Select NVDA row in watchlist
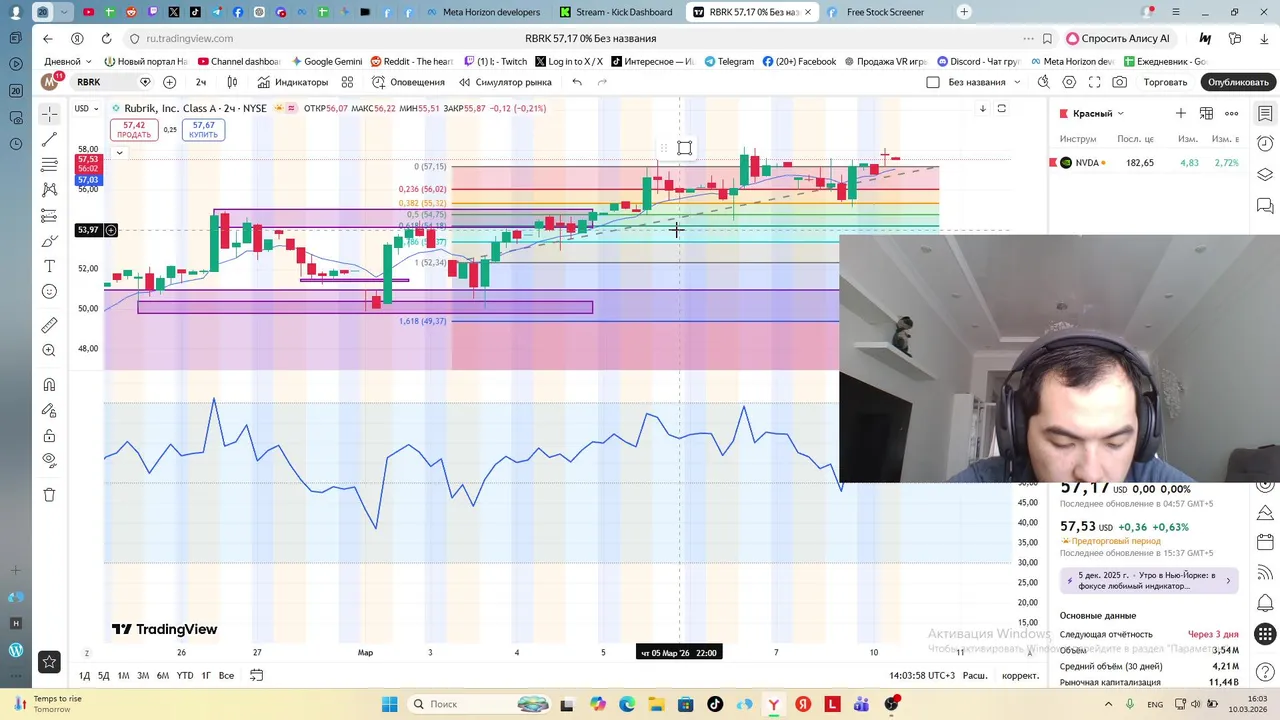The width and height of the screenshot is (1280, 720). coord(1148,162)
